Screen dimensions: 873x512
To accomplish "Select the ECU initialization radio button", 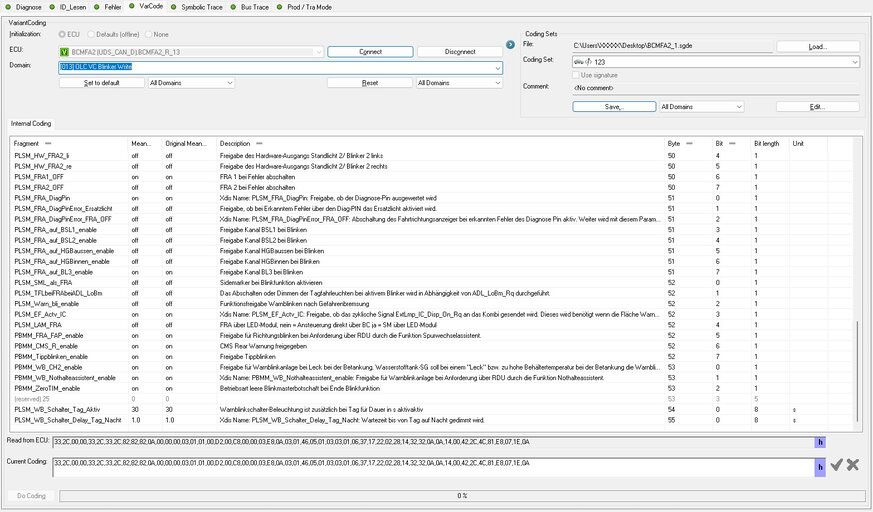I will [65, 33].
